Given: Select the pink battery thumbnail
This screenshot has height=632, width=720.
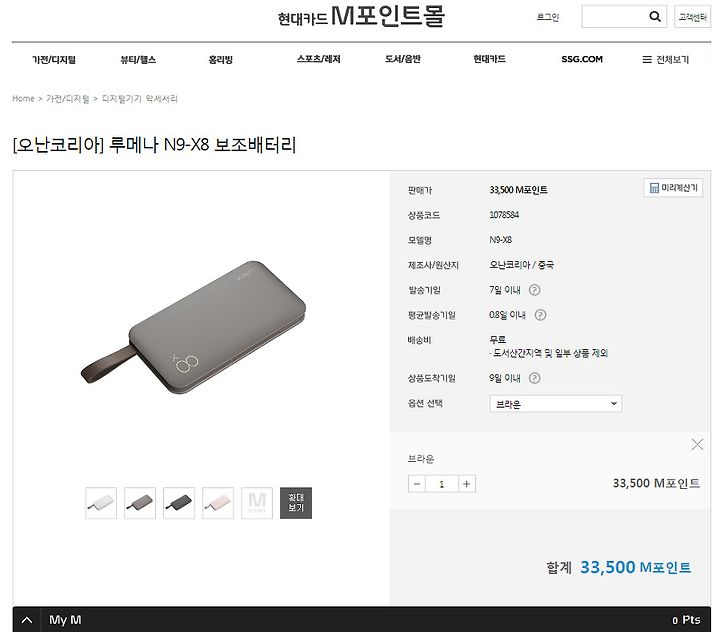Looking at the screenshot, I should click(218, 503).
